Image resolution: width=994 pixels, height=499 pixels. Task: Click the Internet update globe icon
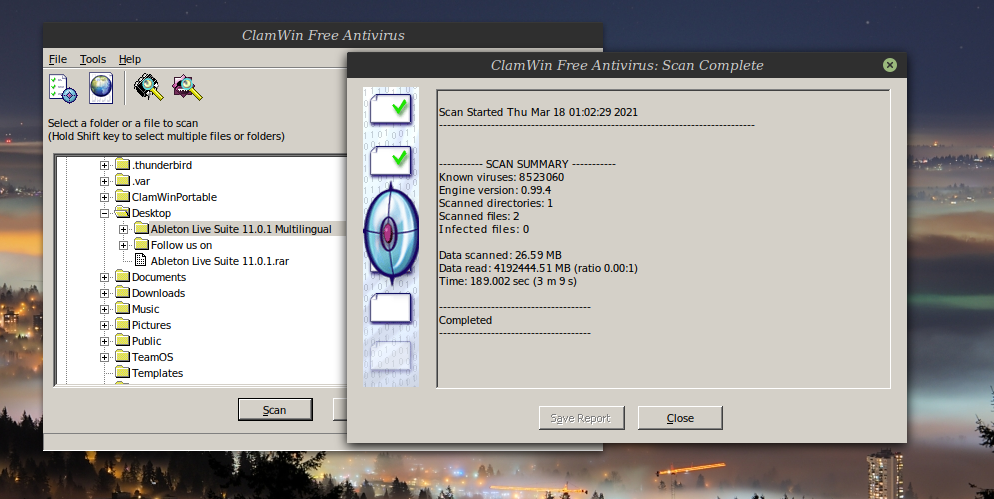101,87
